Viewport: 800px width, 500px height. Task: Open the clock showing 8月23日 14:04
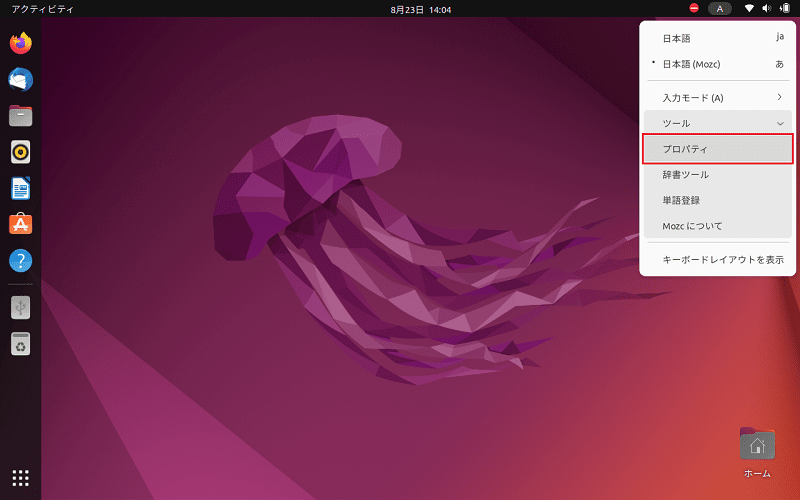421,9
